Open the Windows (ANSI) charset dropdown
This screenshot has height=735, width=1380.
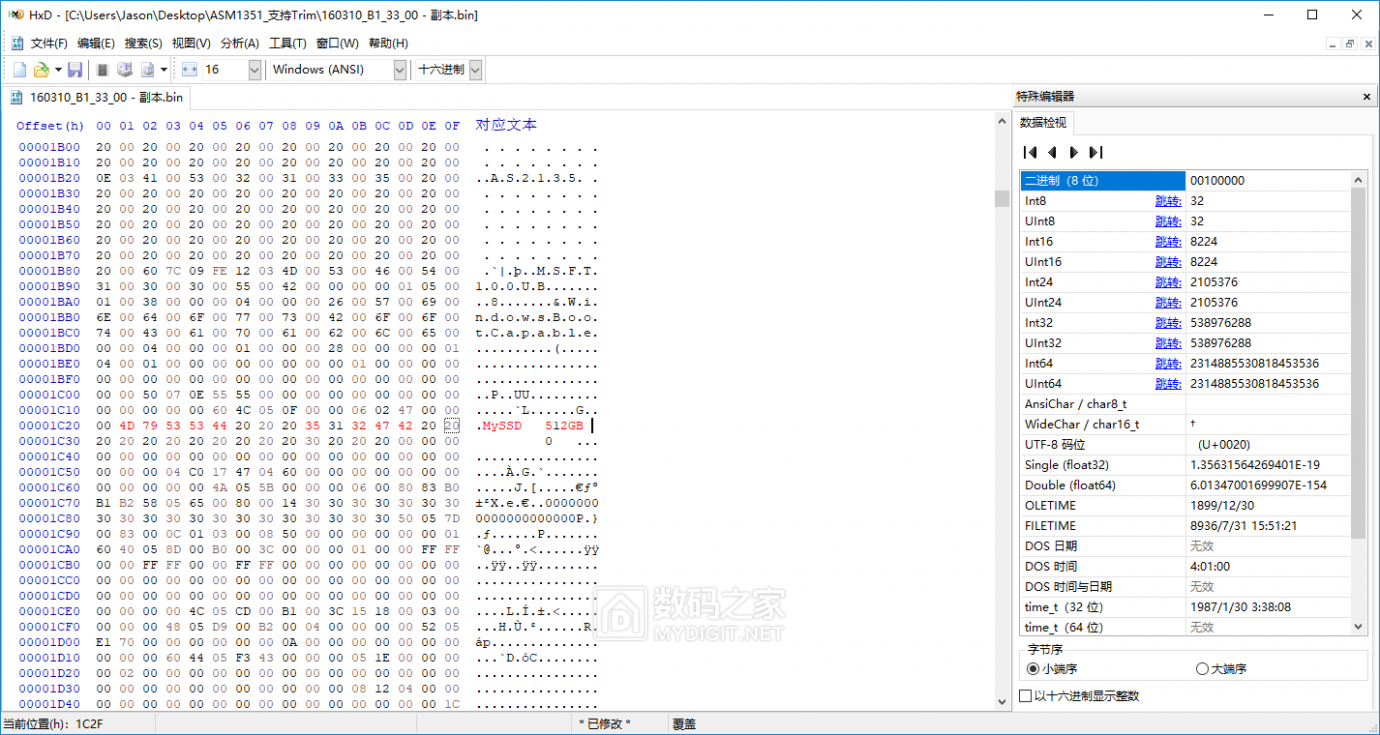400,70
